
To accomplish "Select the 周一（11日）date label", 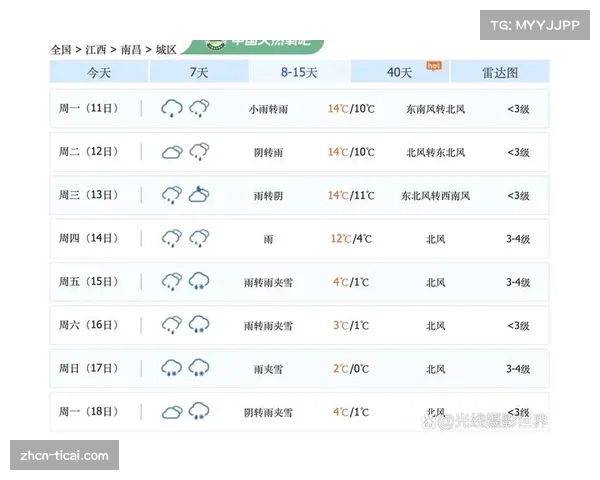I will point(88,108).
